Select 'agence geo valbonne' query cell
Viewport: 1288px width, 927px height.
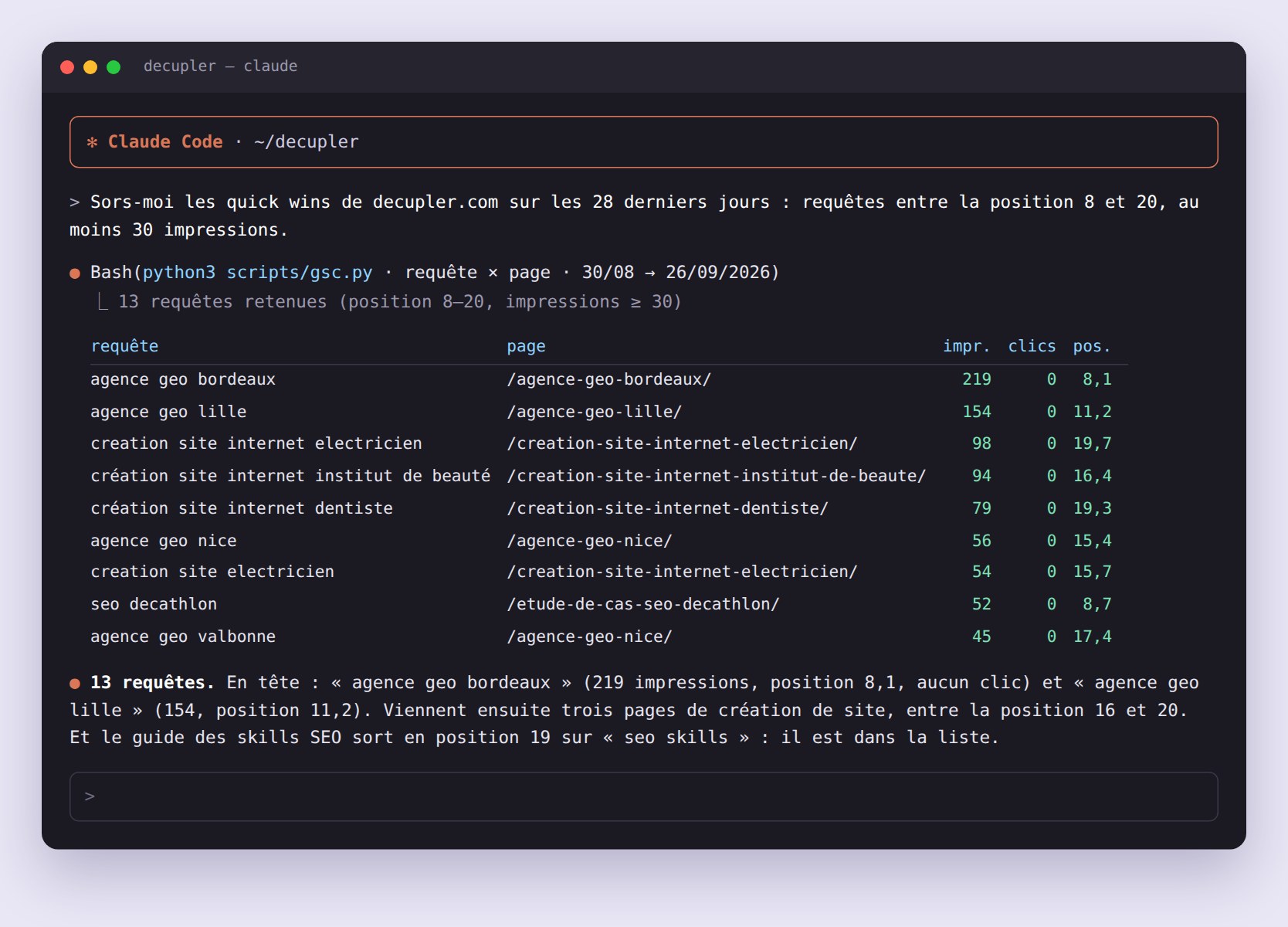pyautogui.click(x=183, y=637)
